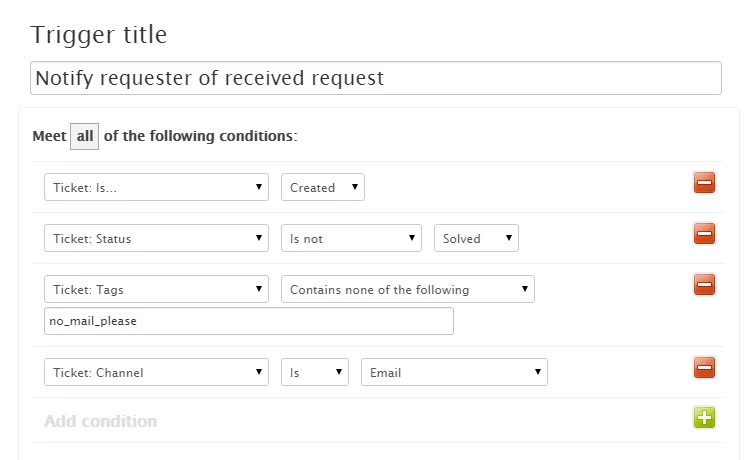Remove the Ticket: Is... condition row
The width and height of the screenshot is (750, 460).
704,183
